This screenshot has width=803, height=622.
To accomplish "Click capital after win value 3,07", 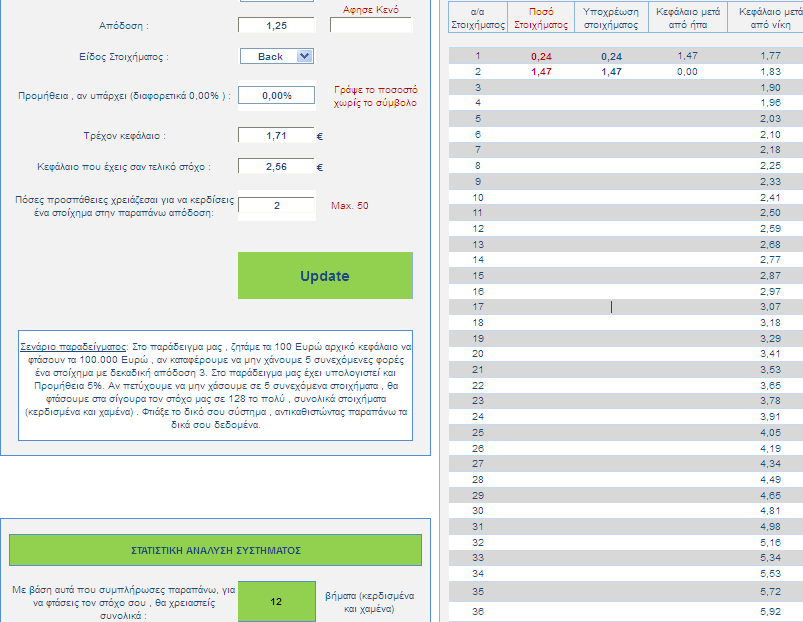I will pyautogui.click(x=771, y=307).
